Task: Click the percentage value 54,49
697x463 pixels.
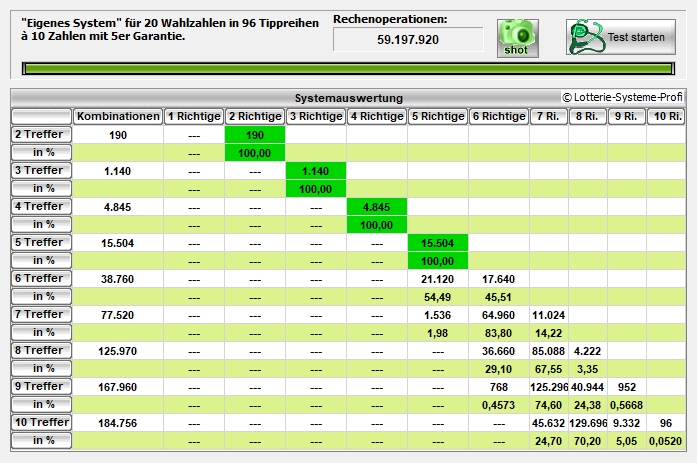Action: [437, 297]
